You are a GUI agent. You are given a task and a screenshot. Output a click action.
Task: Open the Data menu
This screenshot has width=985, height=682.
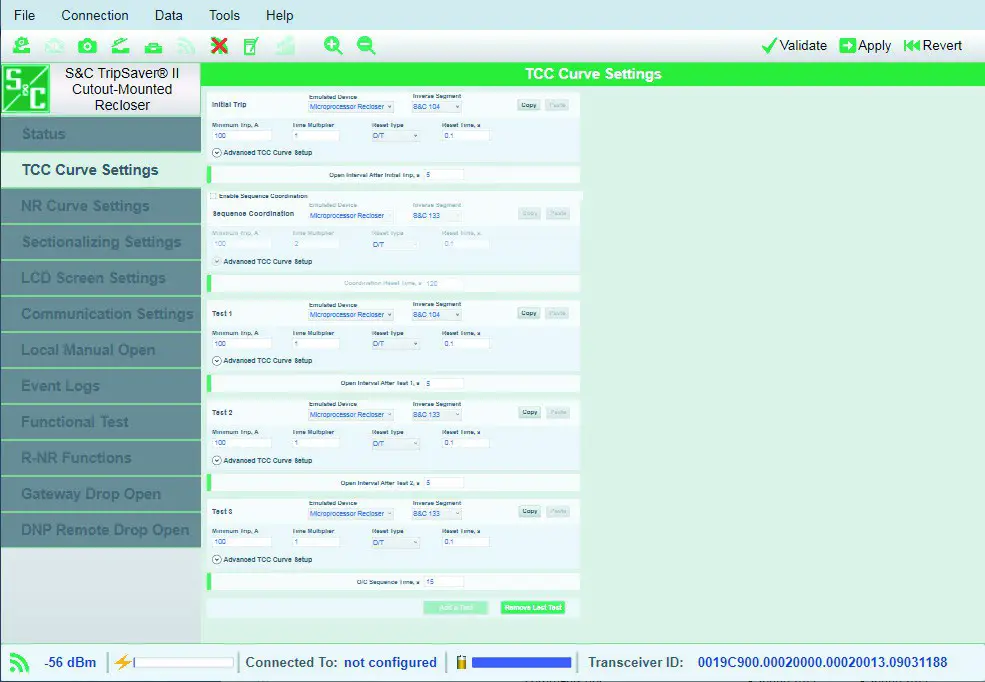click(x=168, y=15)
